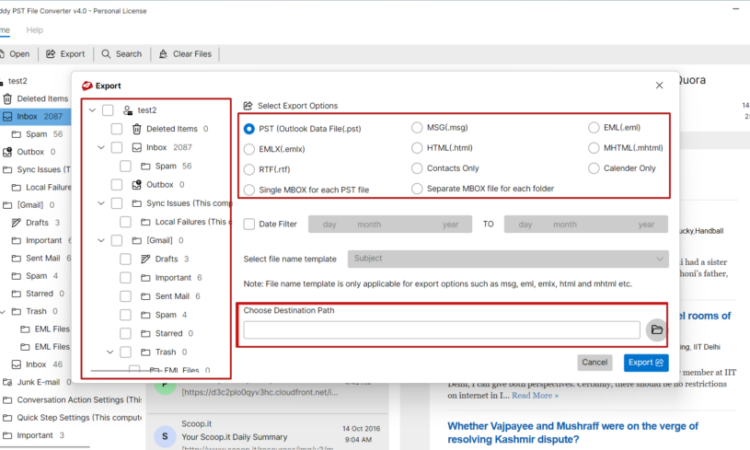750x450 pixels.
Task: Collapse the [Gmail] node in export tree
Action: (x=102, y=241)
